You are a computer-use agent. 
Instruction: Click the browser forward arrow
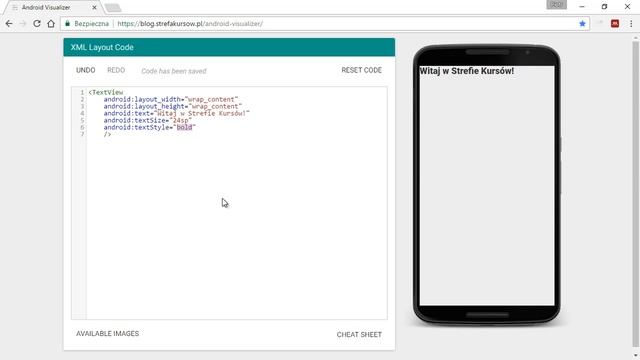pyautogui.click(x=23, y=24)
